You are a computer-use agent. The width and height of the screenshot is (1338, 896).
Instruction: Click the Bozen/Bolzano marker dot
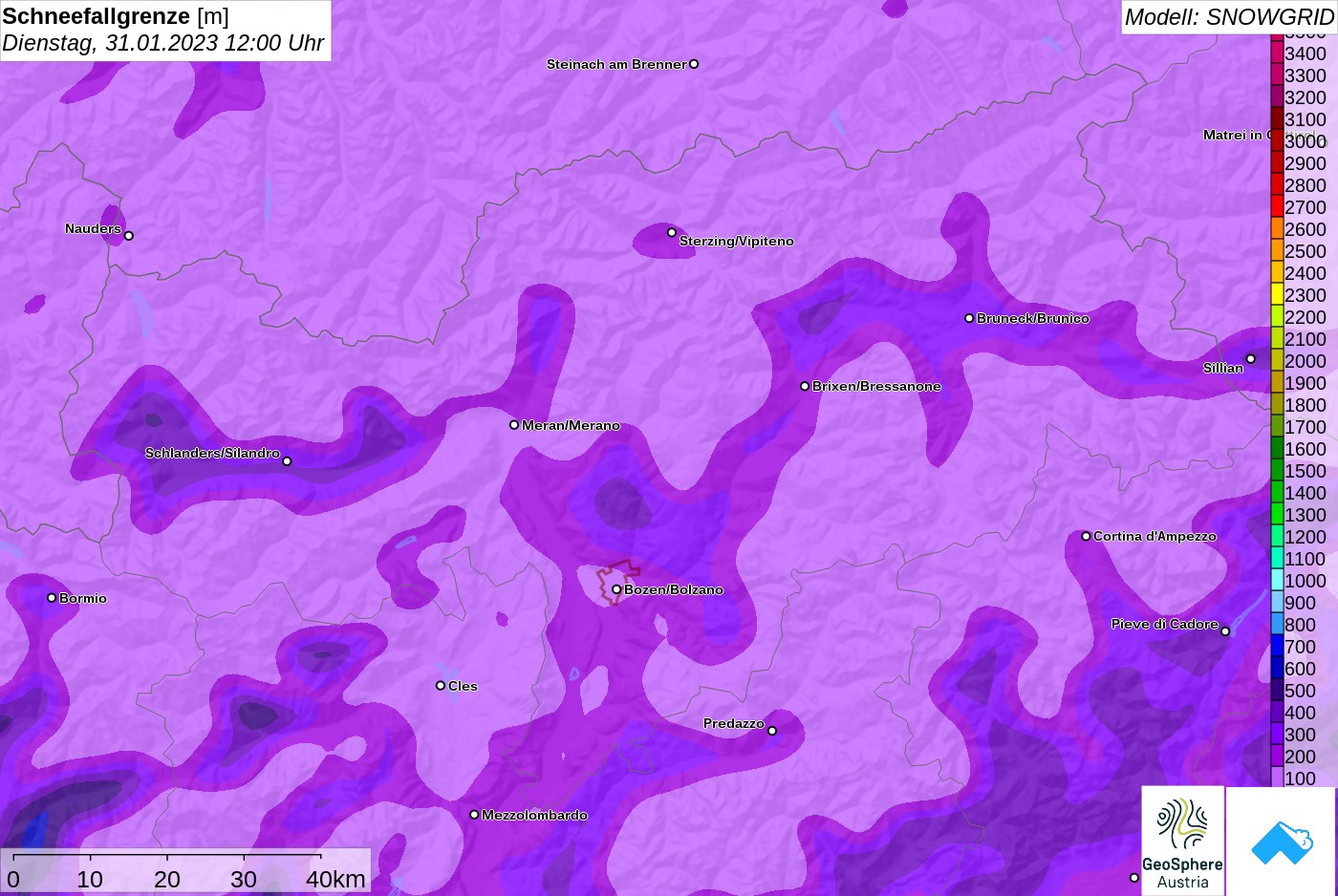(x=616, y=589)
